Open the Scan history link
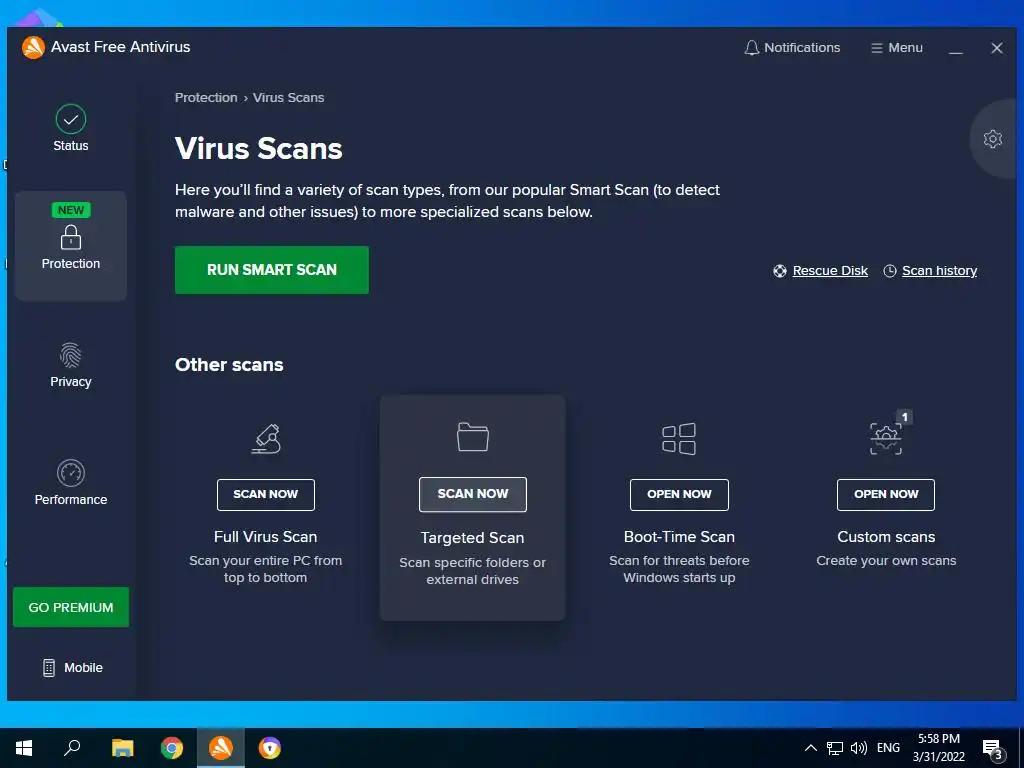 939,270
